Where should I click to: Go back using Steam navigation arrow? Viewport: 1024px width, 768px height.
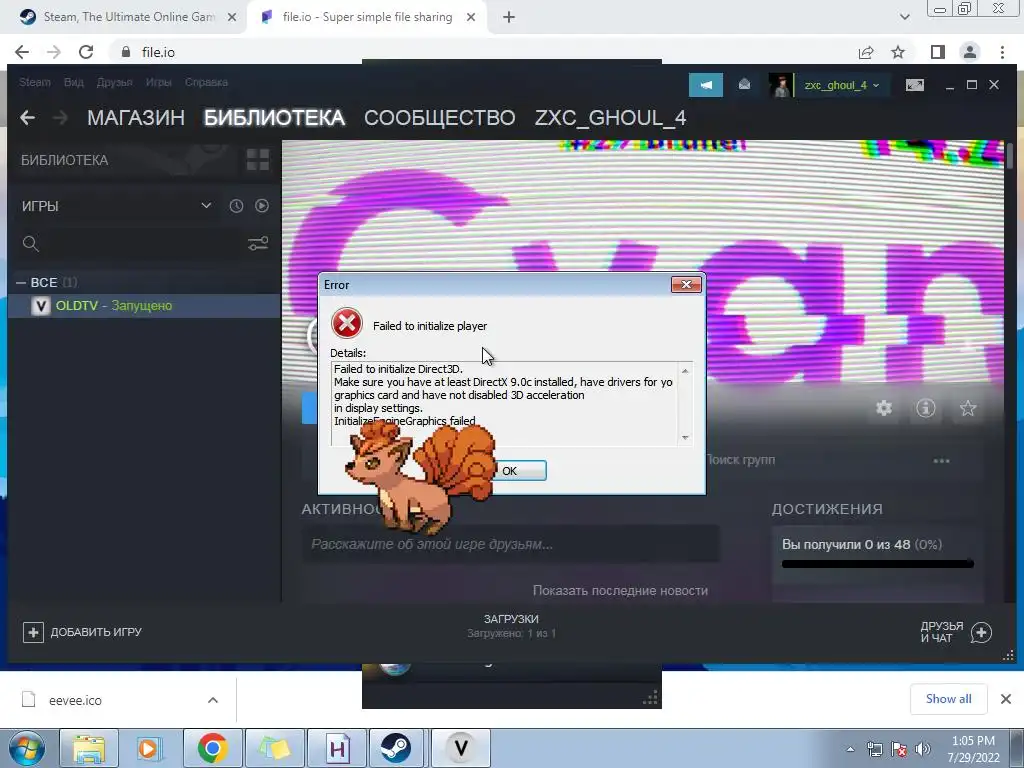click(27, 118)
